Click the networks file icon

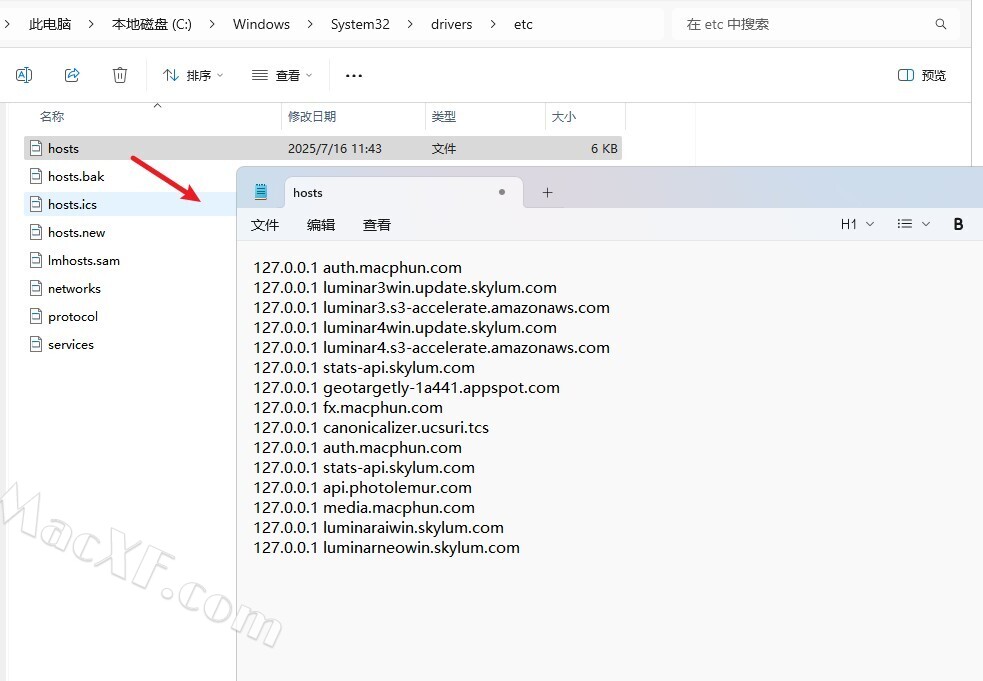[x=36, y=288]
